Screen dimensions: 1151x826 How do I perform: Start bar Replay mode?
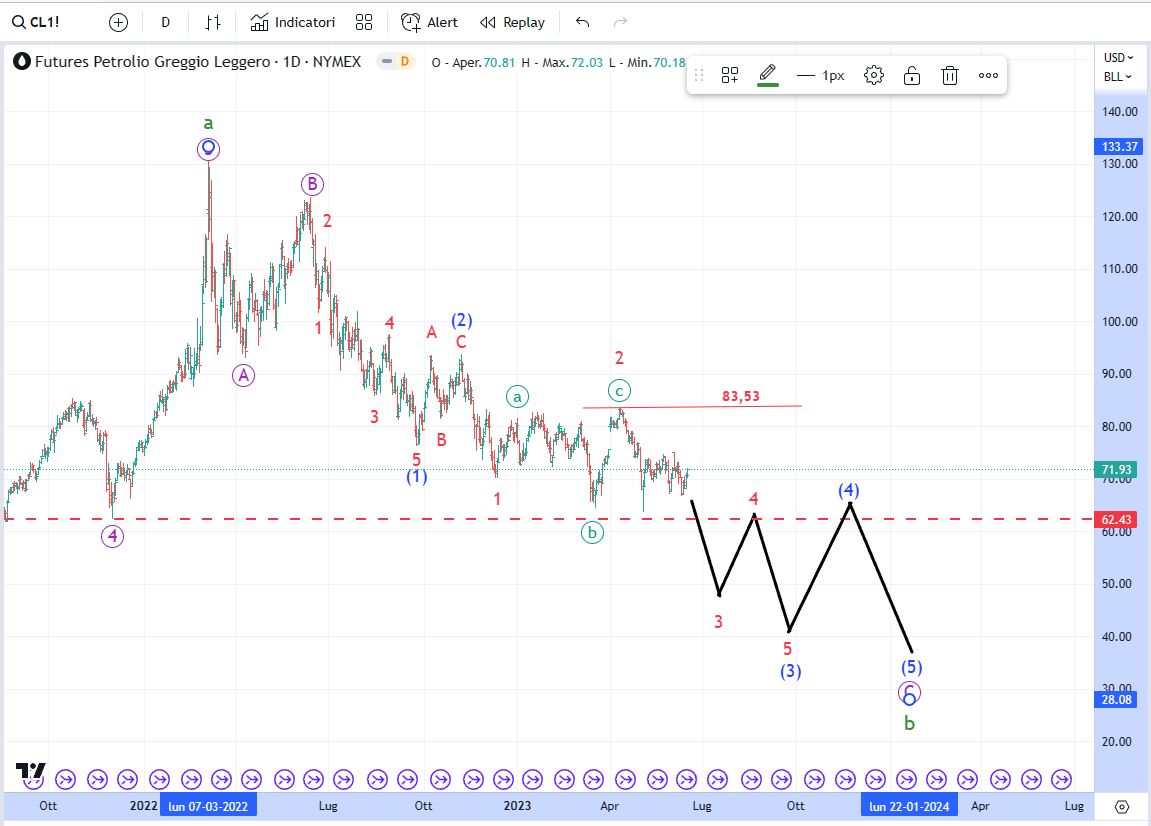click(512, 22)
